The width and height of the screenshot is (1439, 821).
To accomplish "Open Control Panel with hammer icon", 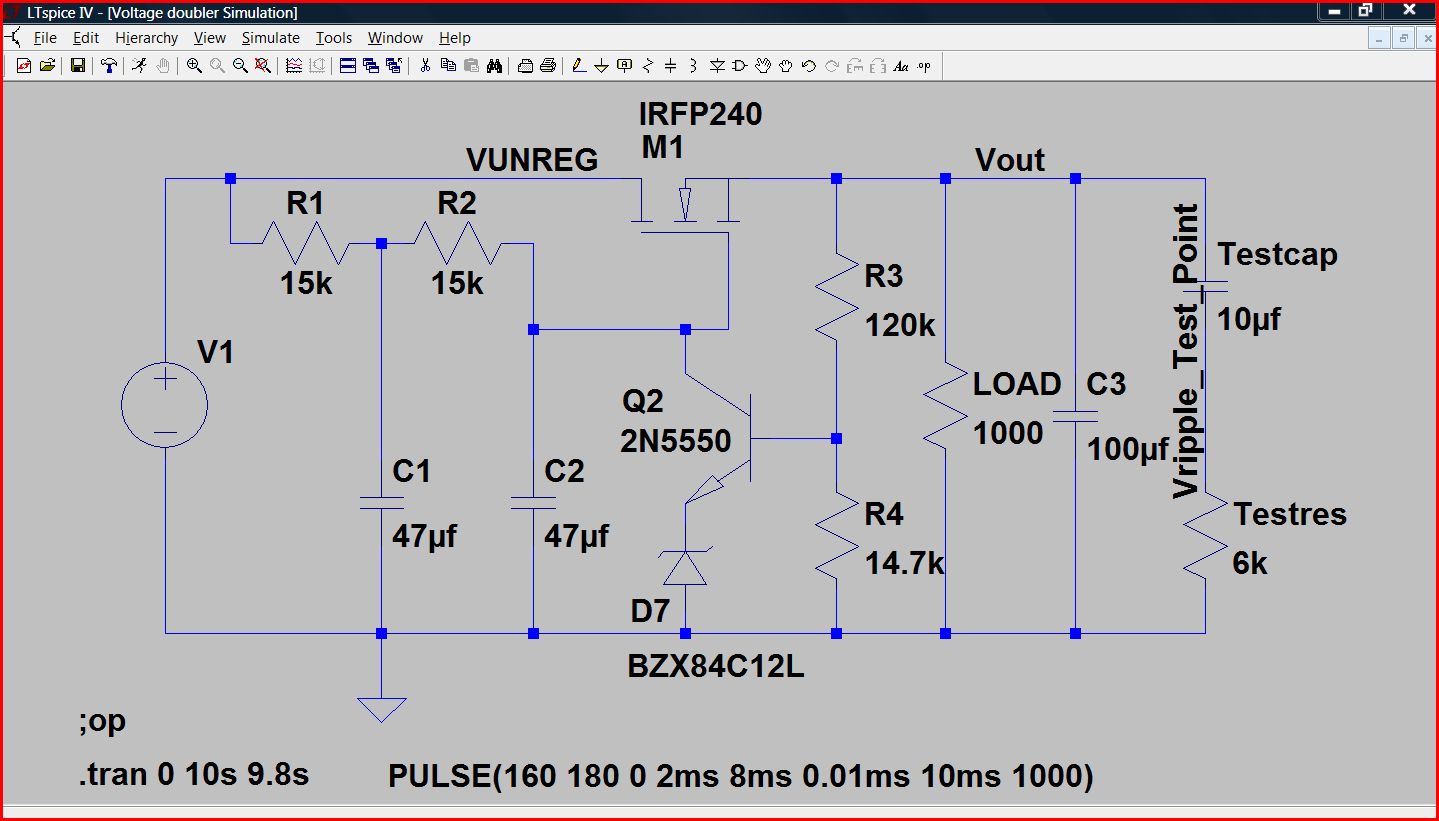I will pos(109,66).
